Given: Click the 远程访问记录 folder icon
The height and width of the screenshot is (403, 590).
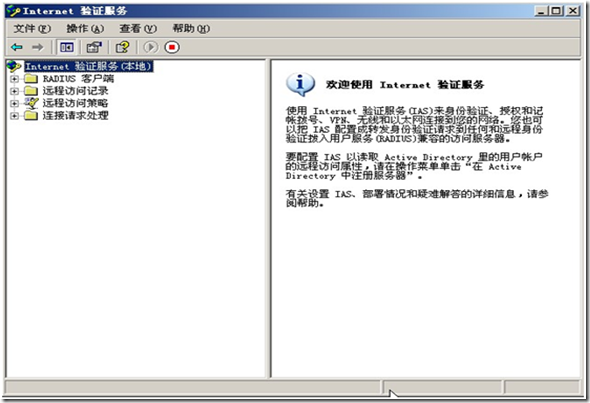Looking at the screenshot, I should 31,91.
